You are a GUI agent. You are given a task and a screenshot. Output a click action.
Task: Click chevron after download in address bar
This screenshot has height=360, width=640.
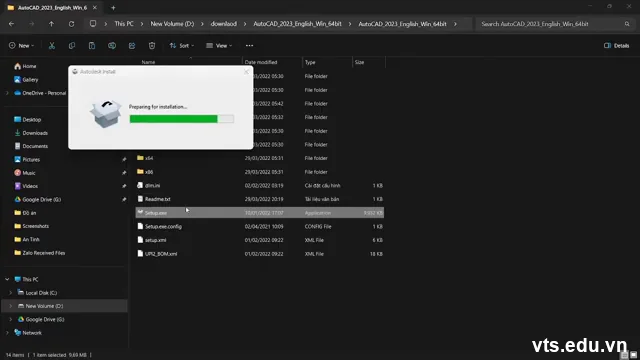245,24
